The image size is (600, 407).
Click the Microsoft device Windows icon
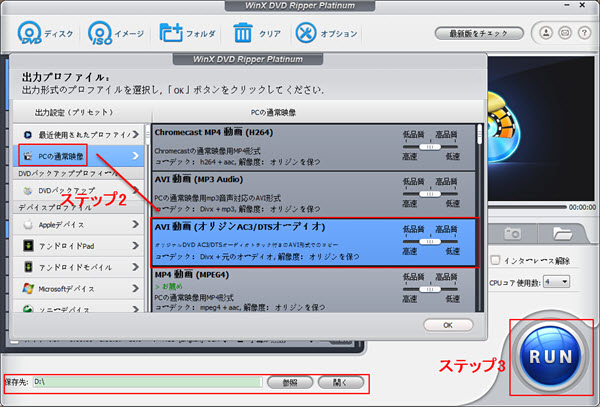coord(28,288)
